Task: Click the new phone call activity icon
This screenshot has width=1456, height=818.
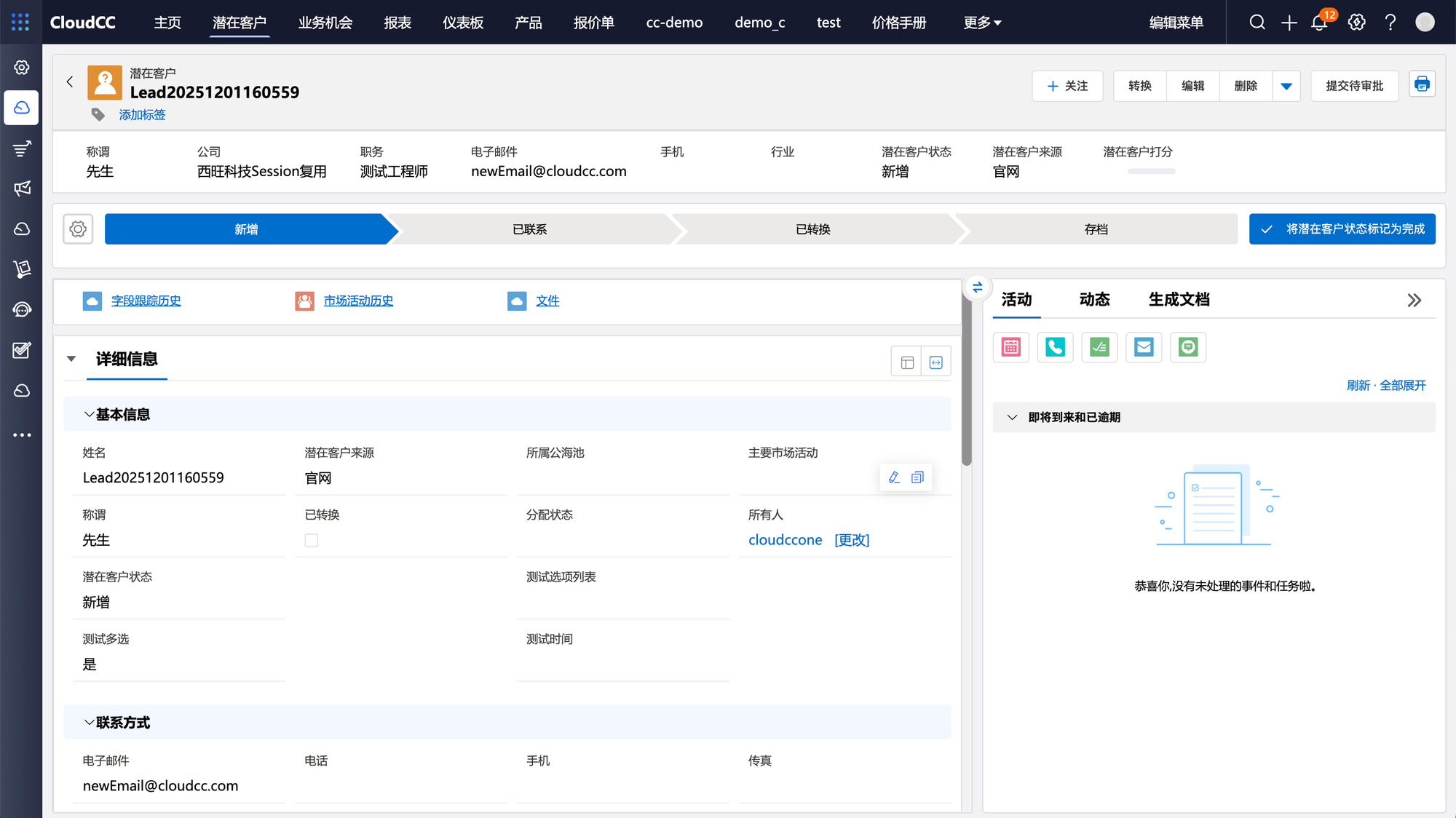Action: pos(1055,347)
